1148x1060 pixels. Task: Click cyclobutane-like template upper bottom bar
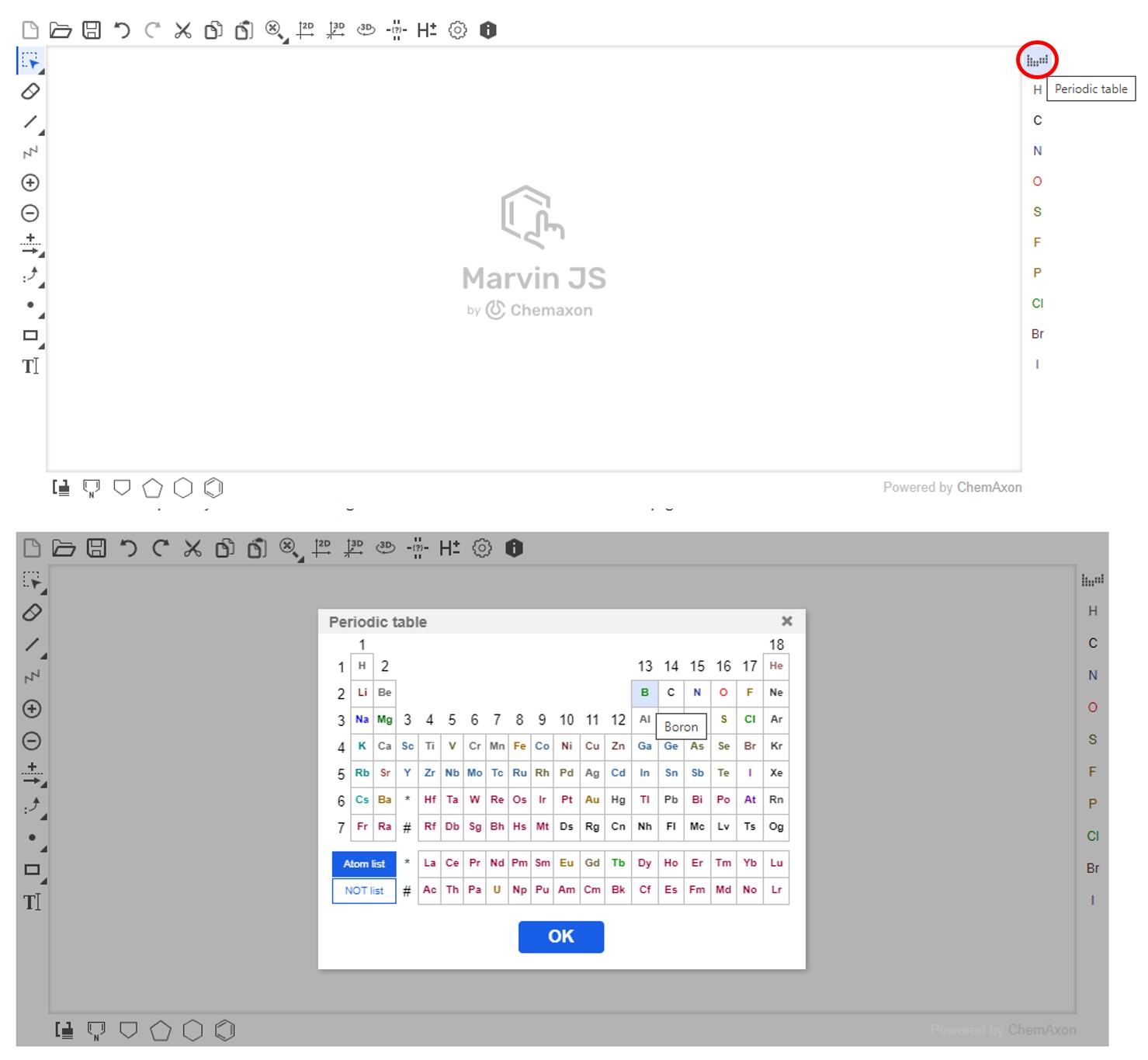tap(122, 488)
